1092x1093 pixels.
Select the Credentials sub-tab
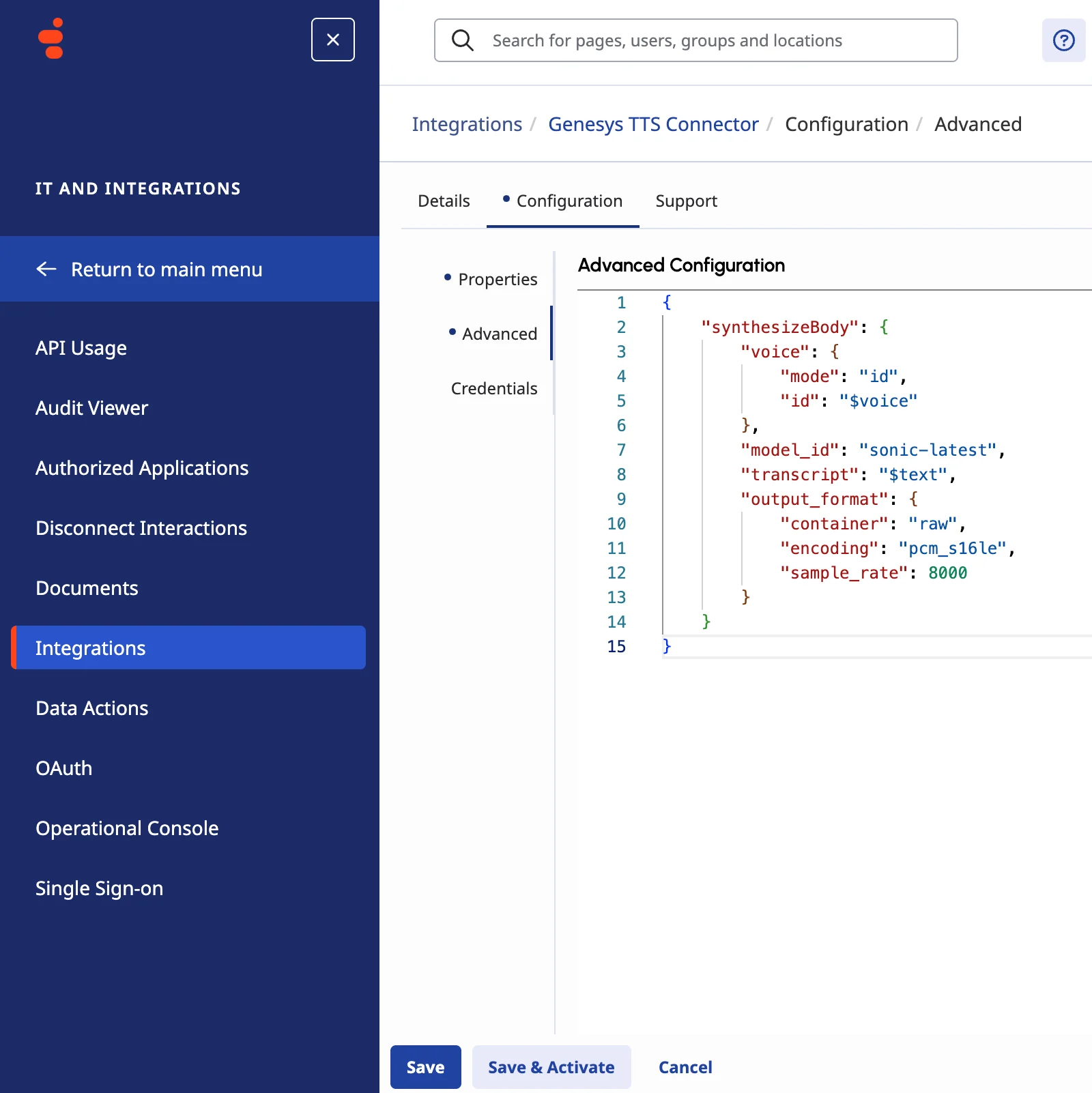494,388
